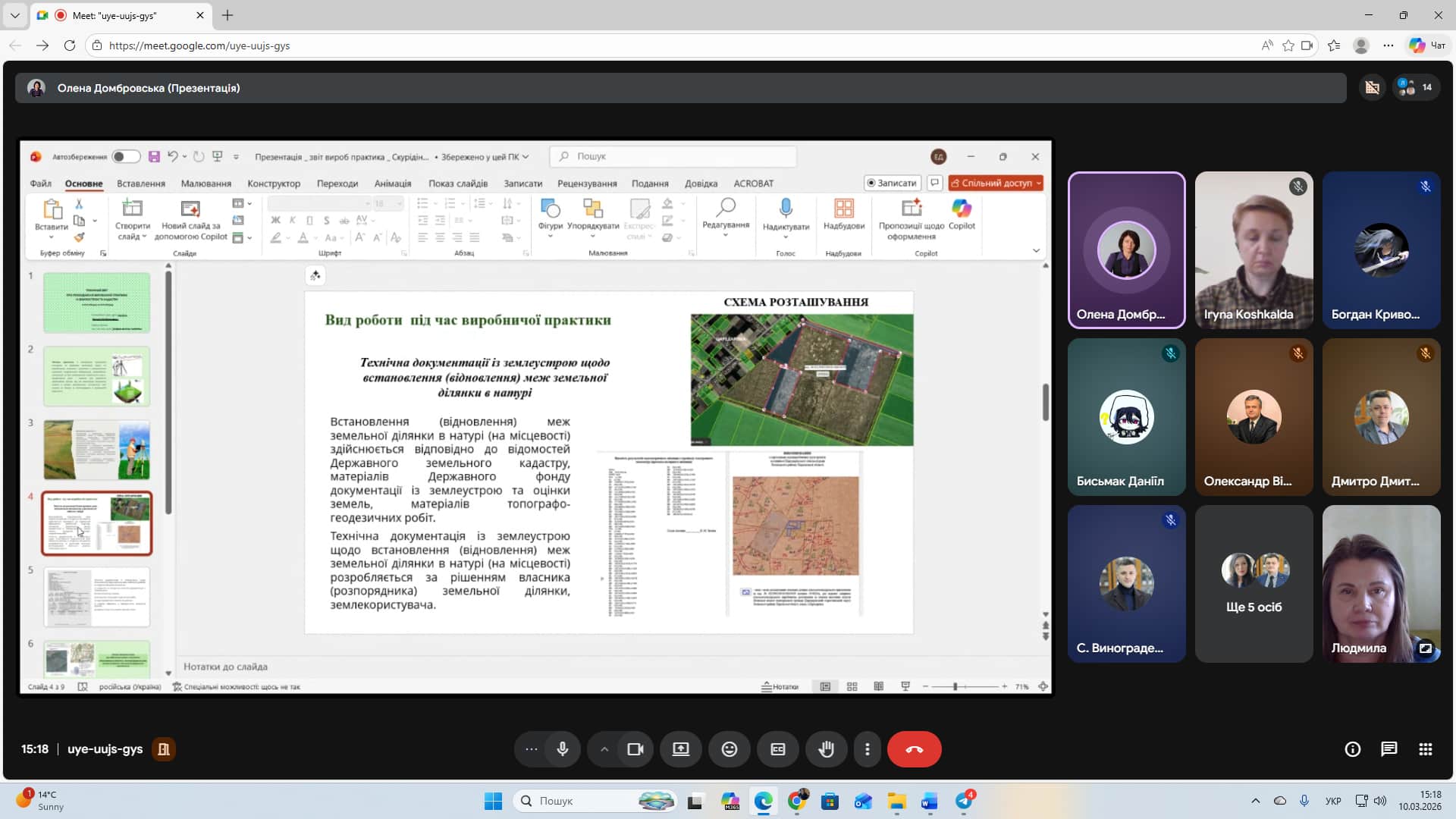Screen dimensions: 1456x819
Task: Raise hand in the meeting
Action: point(826,749)
